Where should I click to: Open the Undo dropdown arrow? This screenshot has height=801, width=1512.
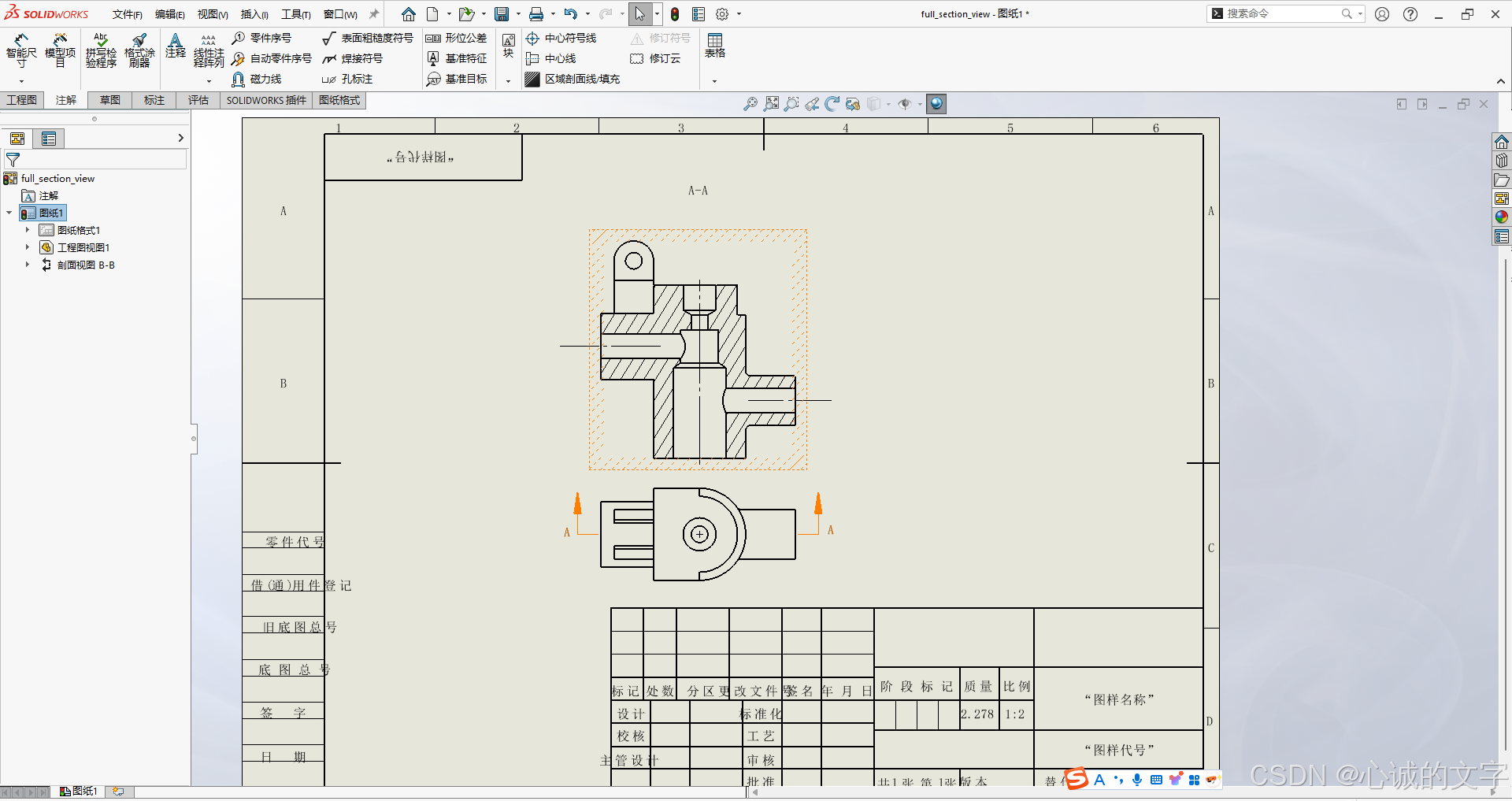pyautogui.click(x=587, y=14)
